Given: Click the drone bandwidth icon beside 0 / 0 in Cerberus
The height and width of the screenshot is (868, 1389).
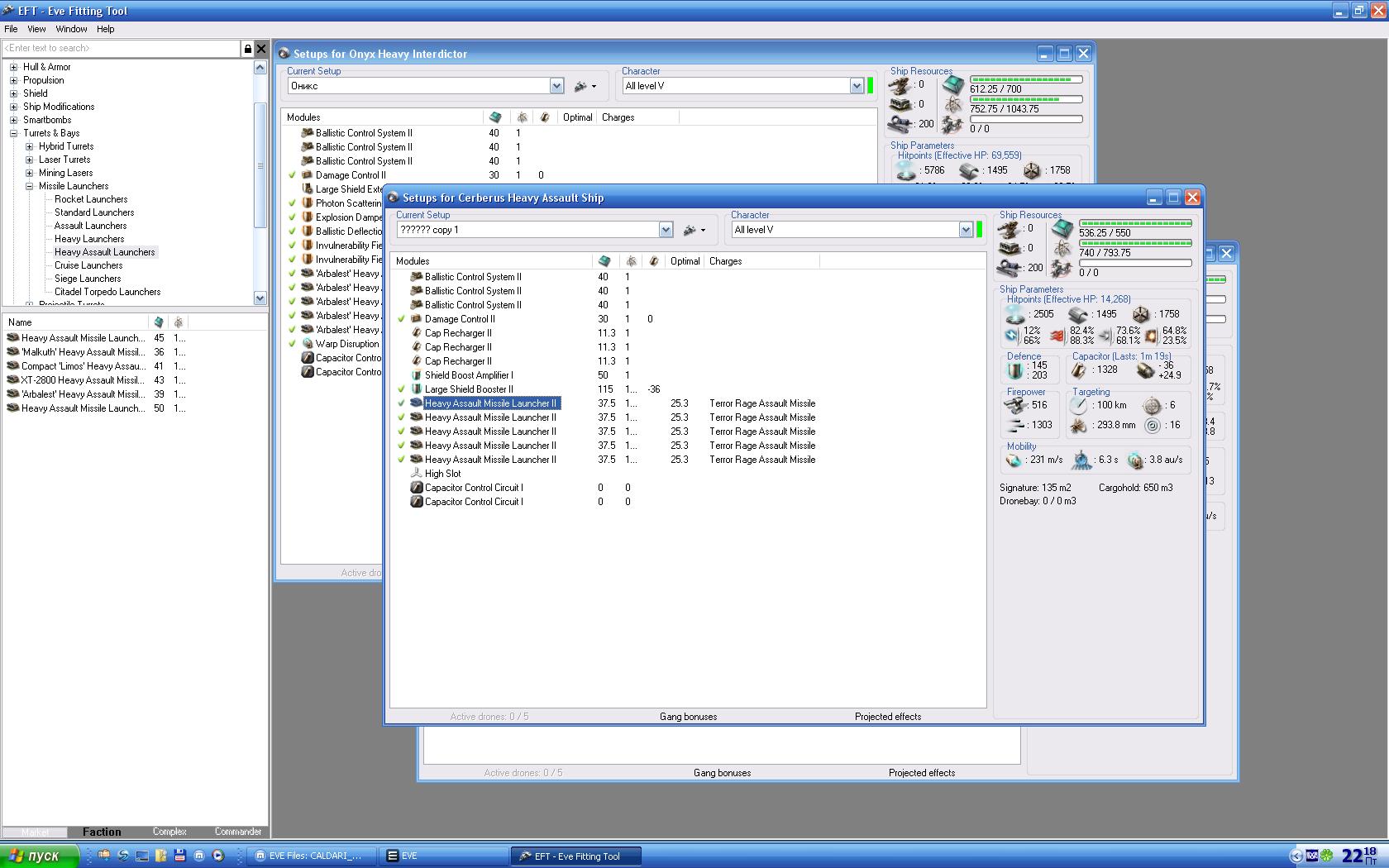Looking at the screenshot, I should tap(1062, 269).
